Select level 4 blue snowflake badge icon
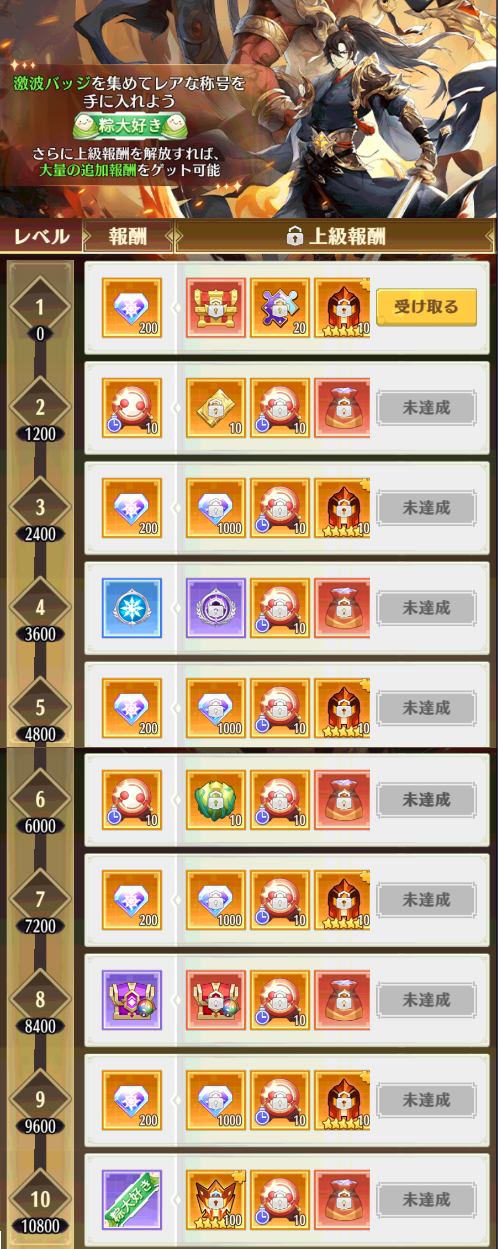Screen dimensions: 498x1249 pos(132,607)
